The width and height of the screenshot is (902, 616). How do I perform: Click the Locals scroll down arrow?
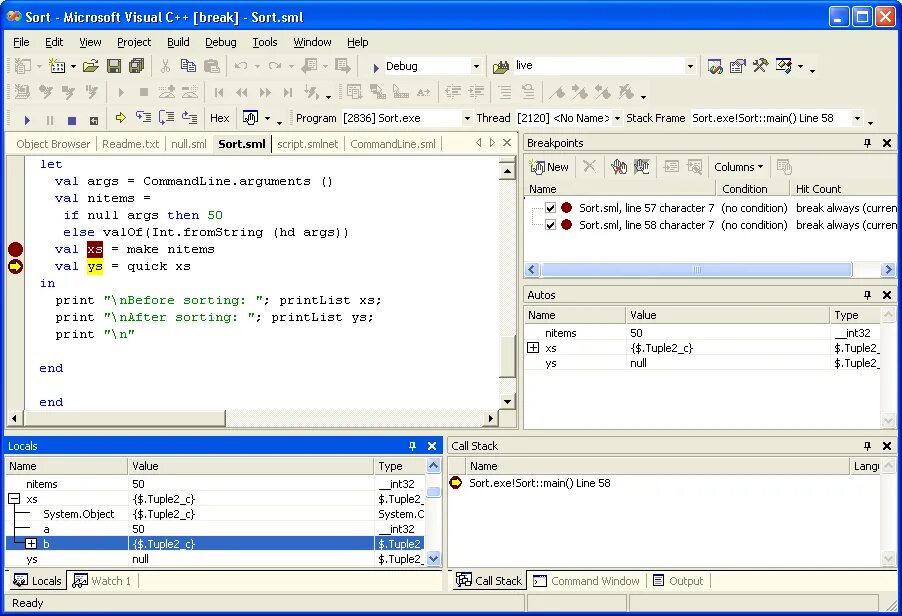point(433,558)
